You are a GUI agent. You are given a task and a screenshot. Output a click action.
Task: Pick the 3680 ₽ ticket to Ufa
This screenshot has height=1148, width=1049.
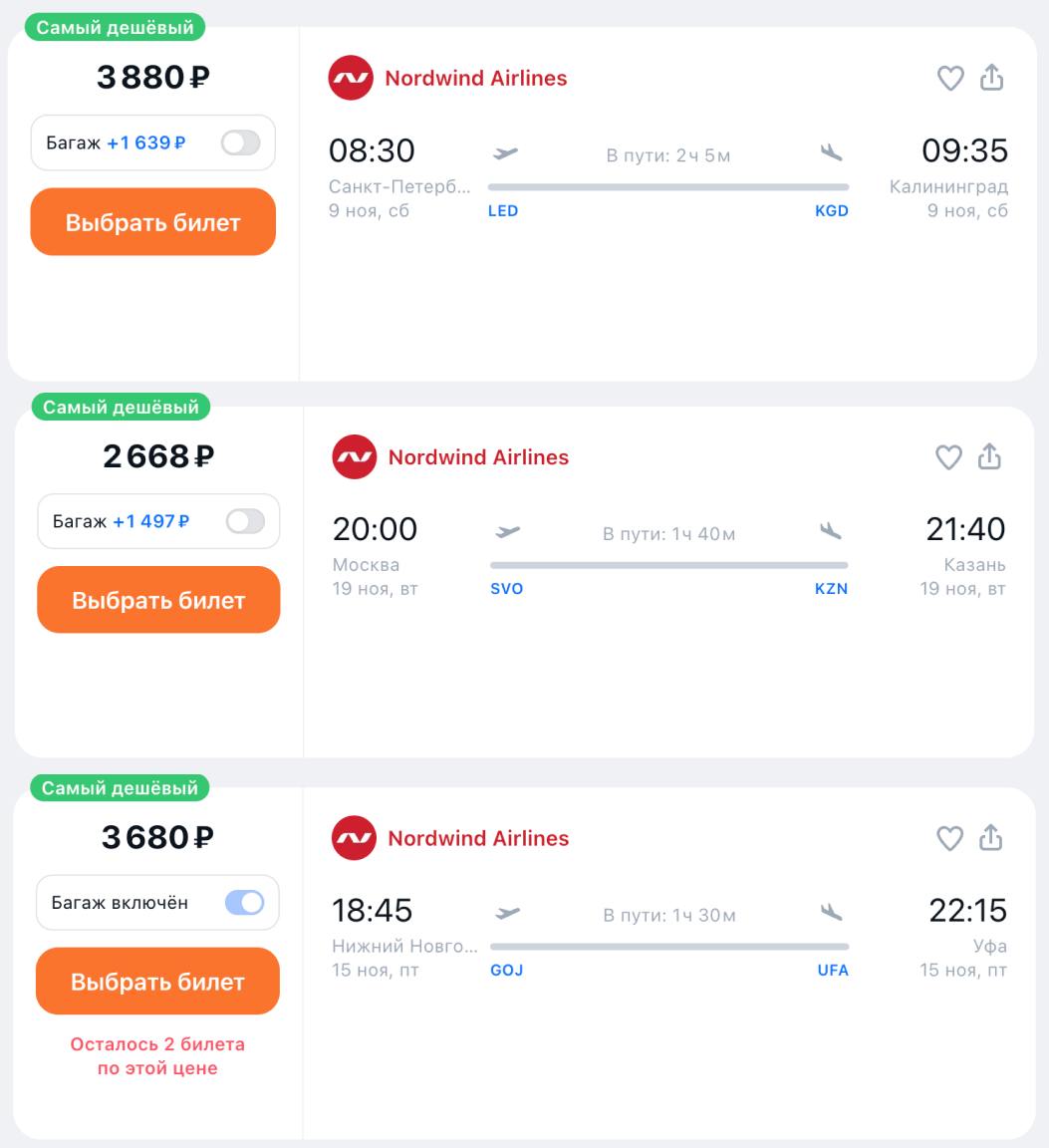click(157, 982)
